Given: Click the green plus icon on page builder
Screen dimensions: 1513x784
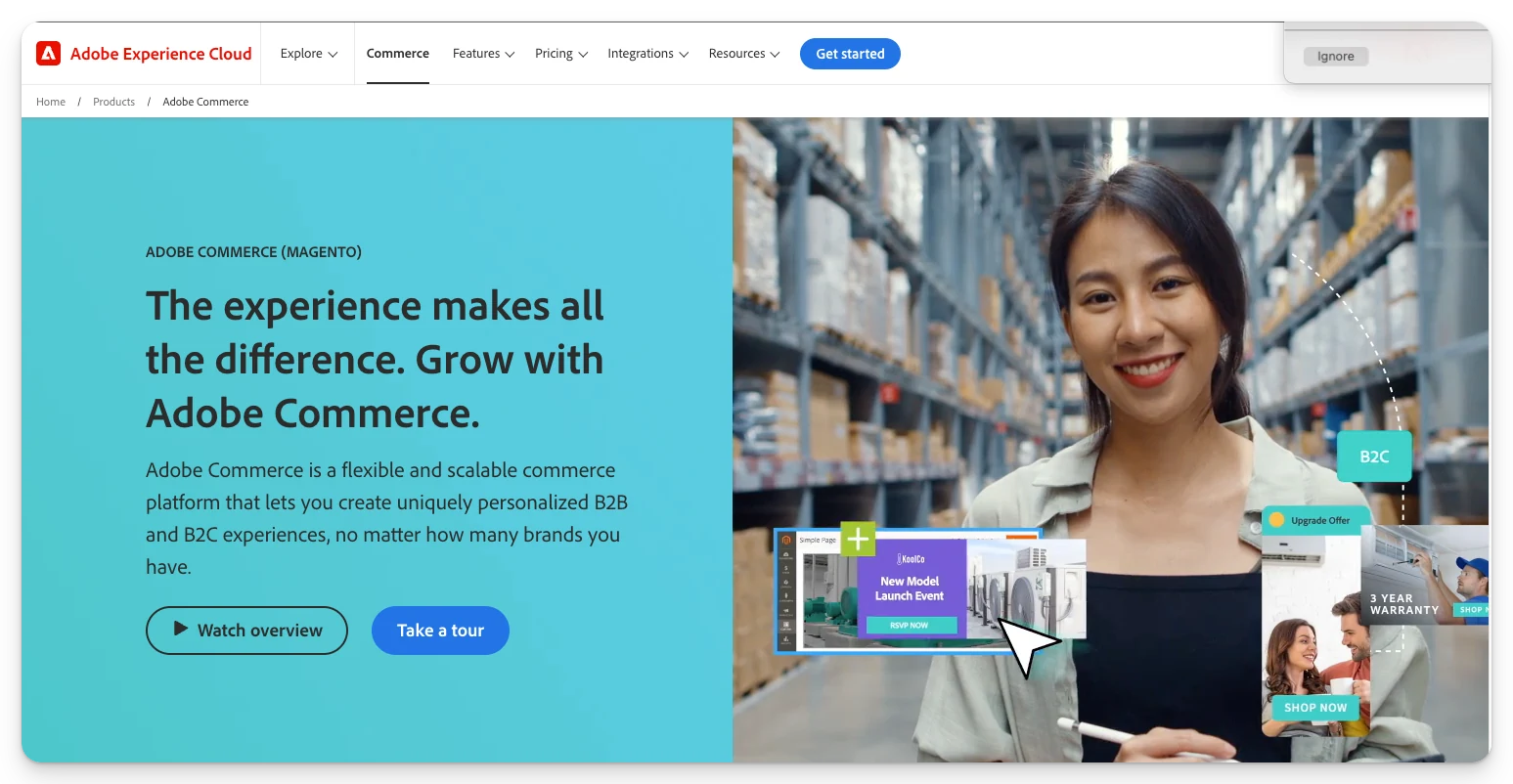Looking at the screenshot, I should click(x=858, y=539).
